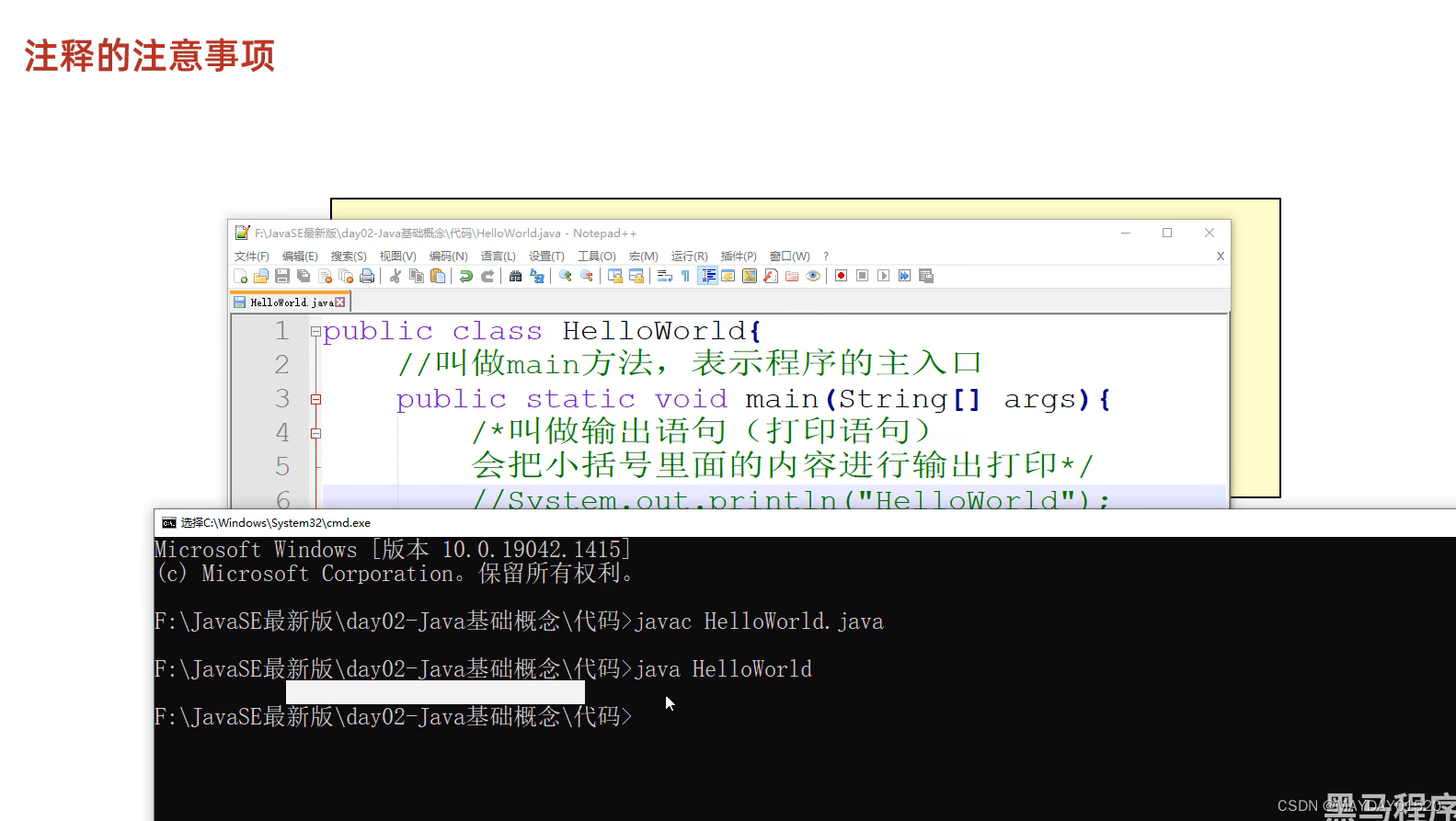The image size is (1456, 821).
Task: Click the 'Microsoft Corporation' line in cmd
Action: coord(395,574)
